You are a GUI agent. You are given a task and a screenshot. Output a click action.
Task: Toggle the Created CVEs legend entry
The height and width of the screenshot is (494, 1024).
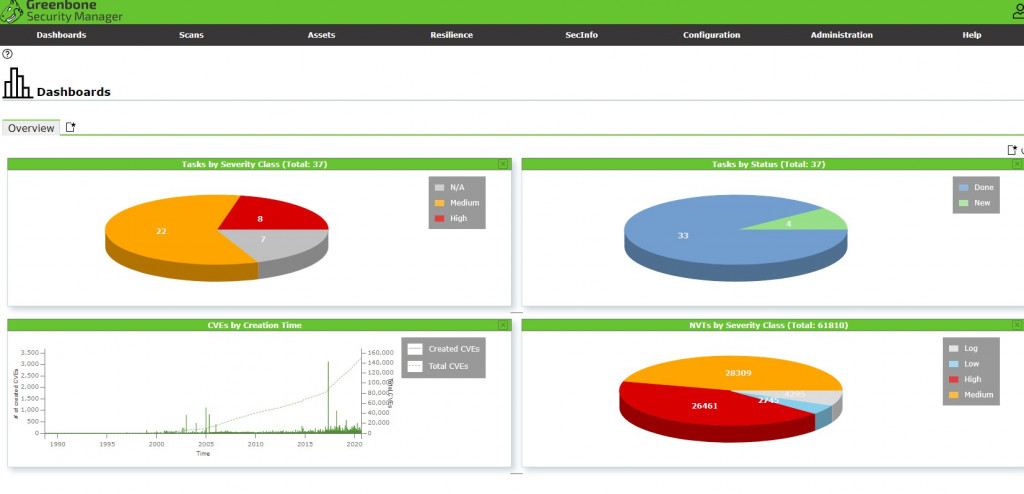click(x=443, y=349)
